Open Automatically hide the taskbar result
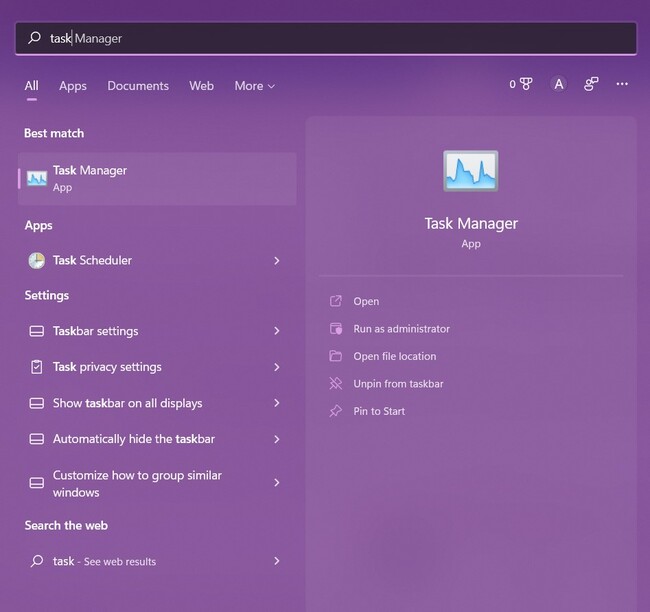Screen dimensions: 650x612 (x=157, y=439)
